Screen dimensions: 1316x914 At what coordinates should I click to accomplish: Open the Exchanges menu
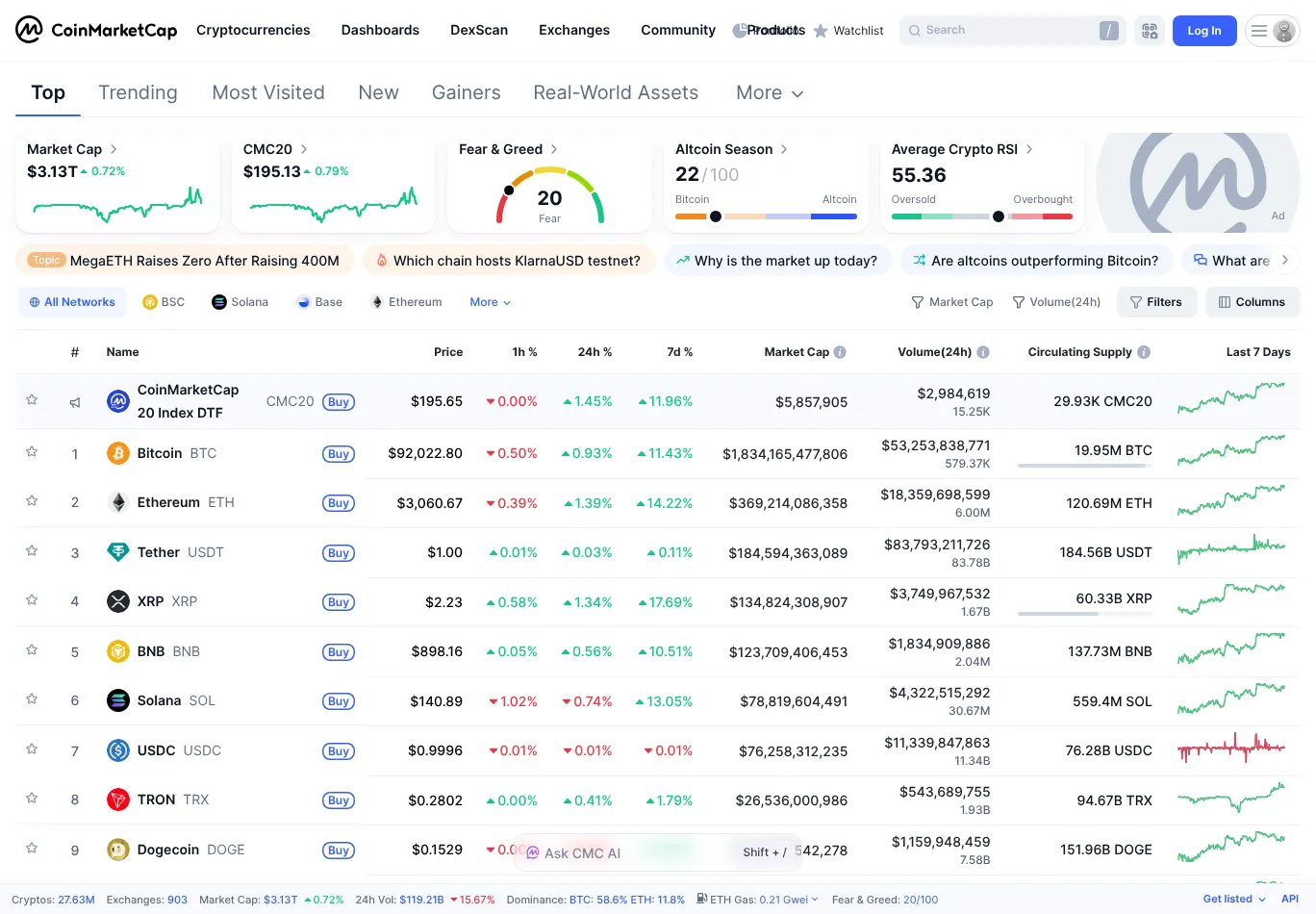click(573, 31)
